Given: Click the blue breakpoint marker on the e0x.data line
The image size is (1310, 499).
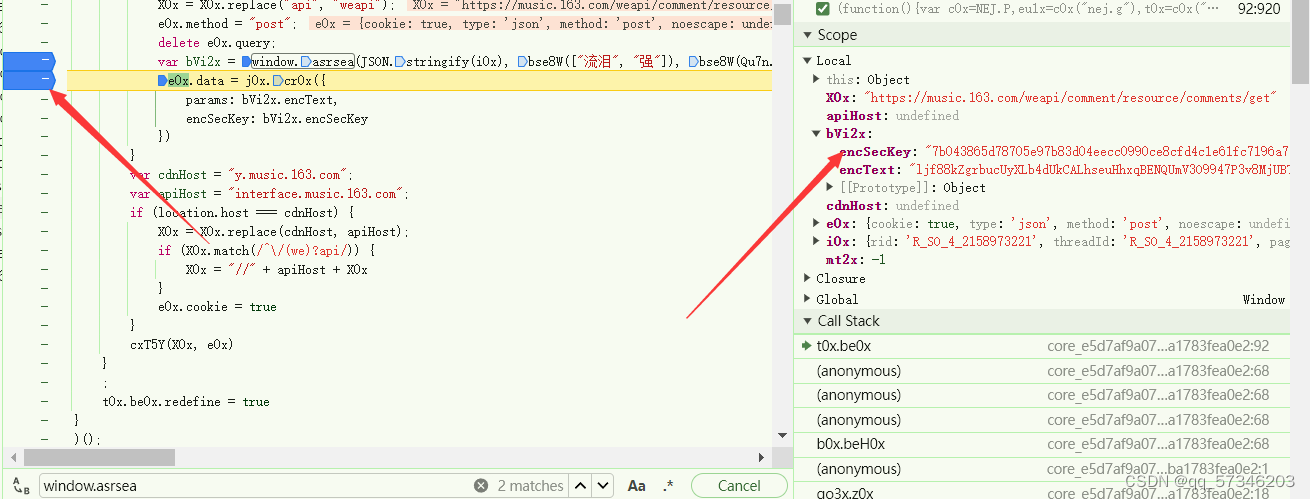Looking at the screenshot, I should tap(27, 80).
